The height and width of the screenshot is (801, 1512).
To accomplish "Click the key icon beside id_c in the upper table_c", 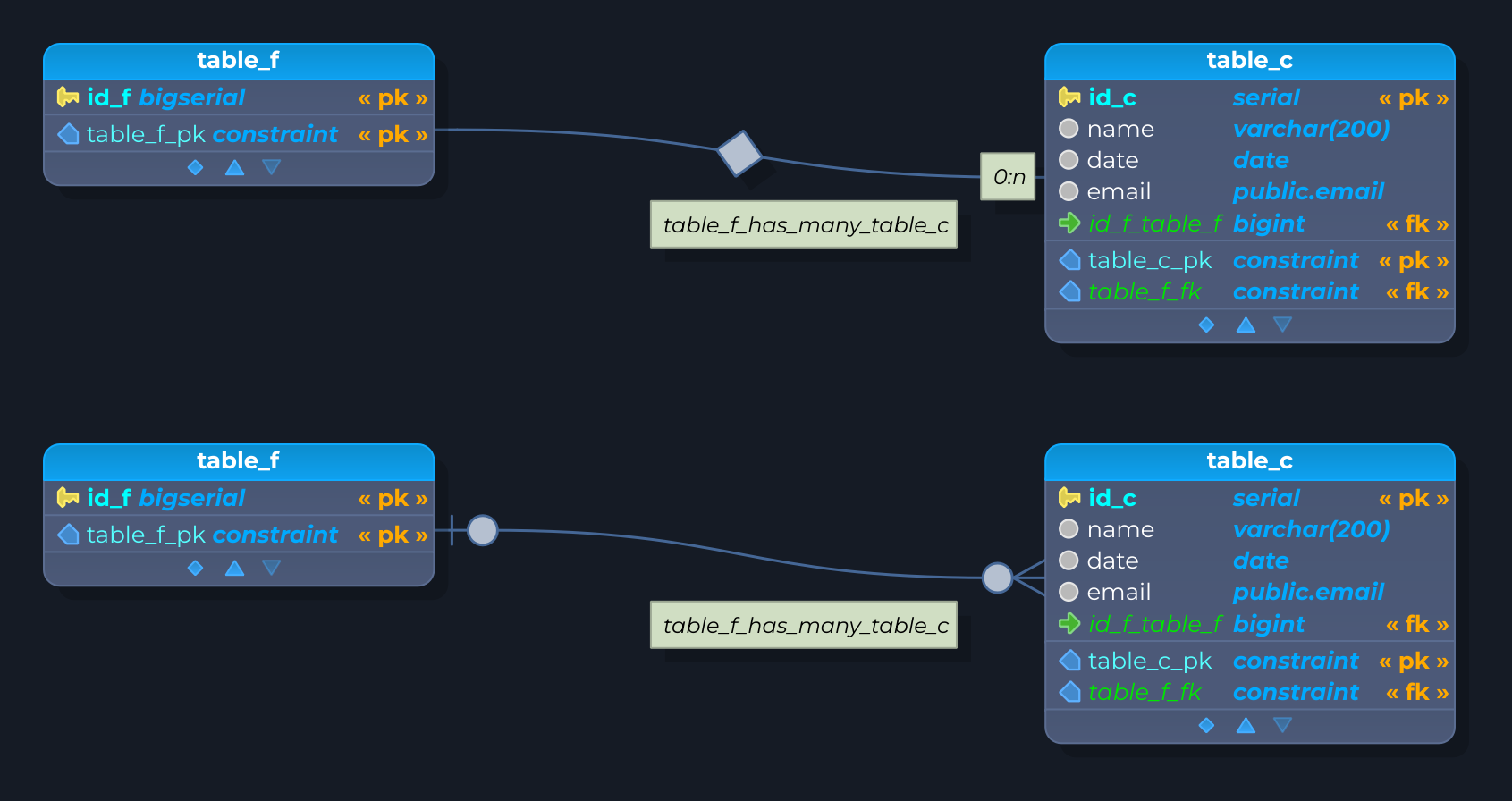I will click(1069, 97).
